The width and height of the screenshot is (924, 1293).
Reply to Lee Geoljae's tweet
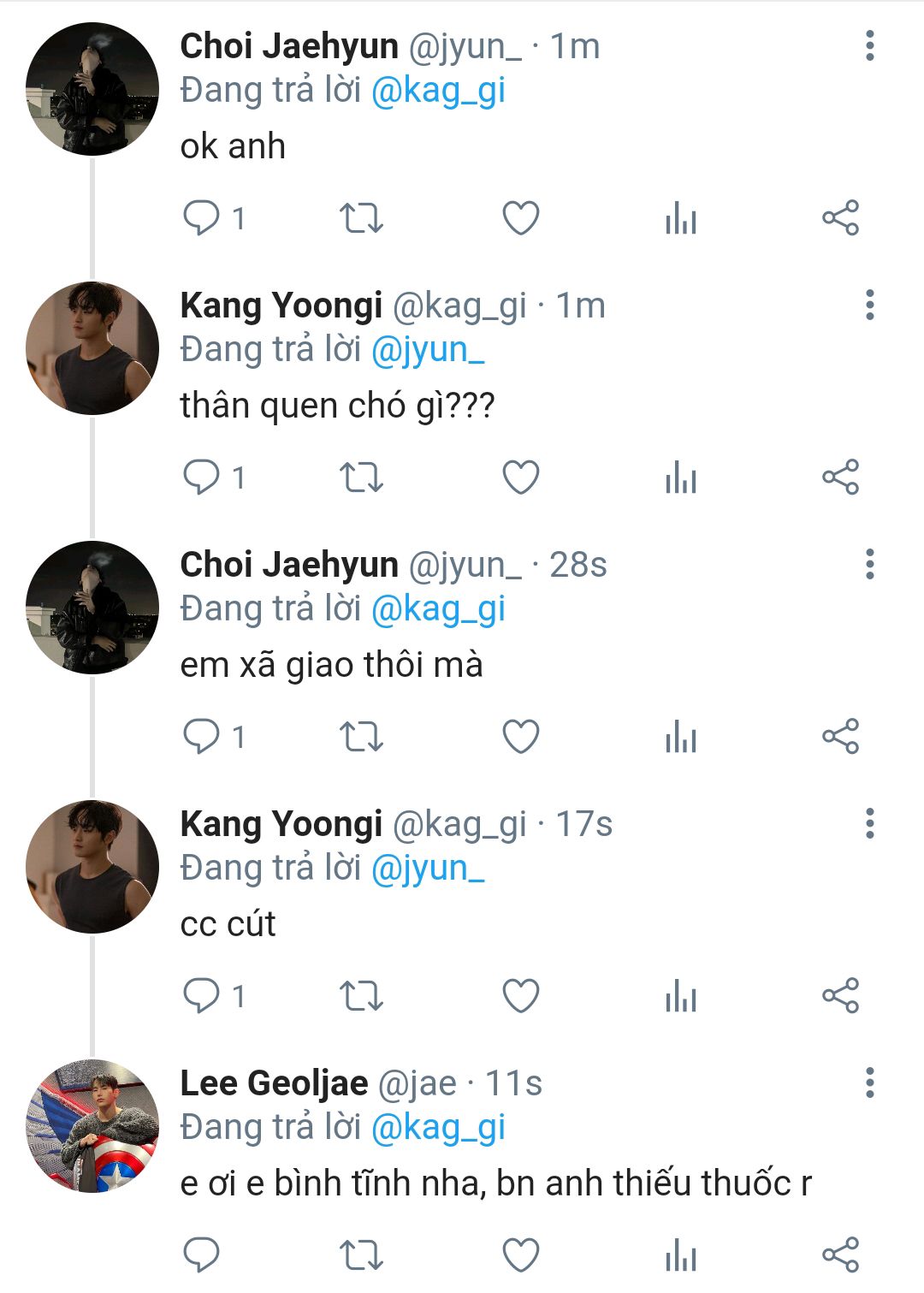[x=202, y=1255]
